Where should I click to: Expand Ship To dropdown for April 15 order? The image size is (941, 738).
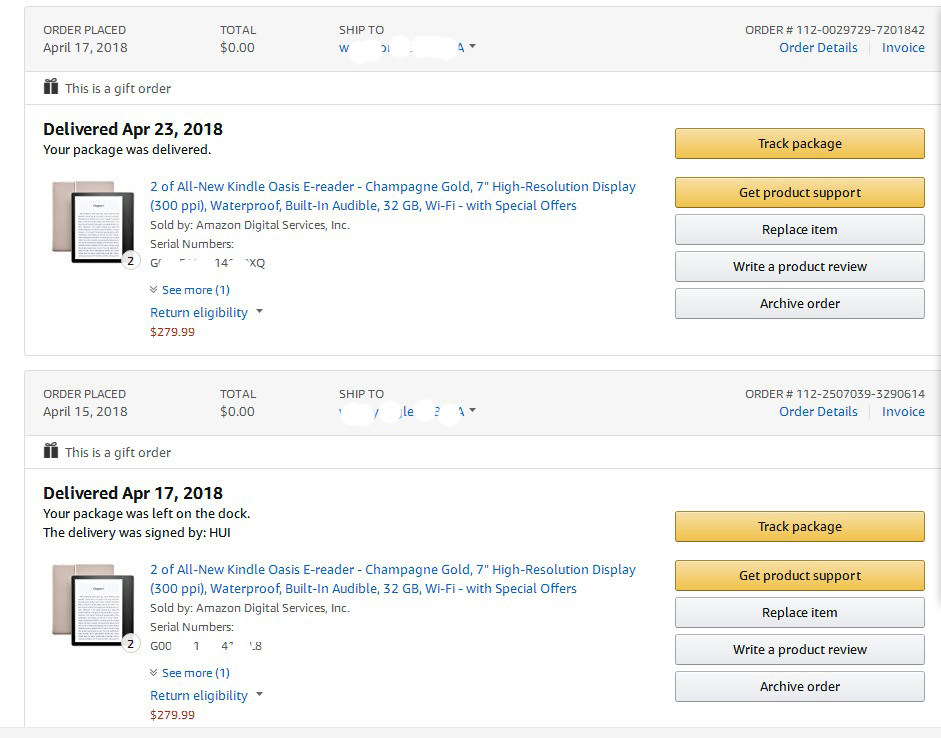click(x=472, y=411)
